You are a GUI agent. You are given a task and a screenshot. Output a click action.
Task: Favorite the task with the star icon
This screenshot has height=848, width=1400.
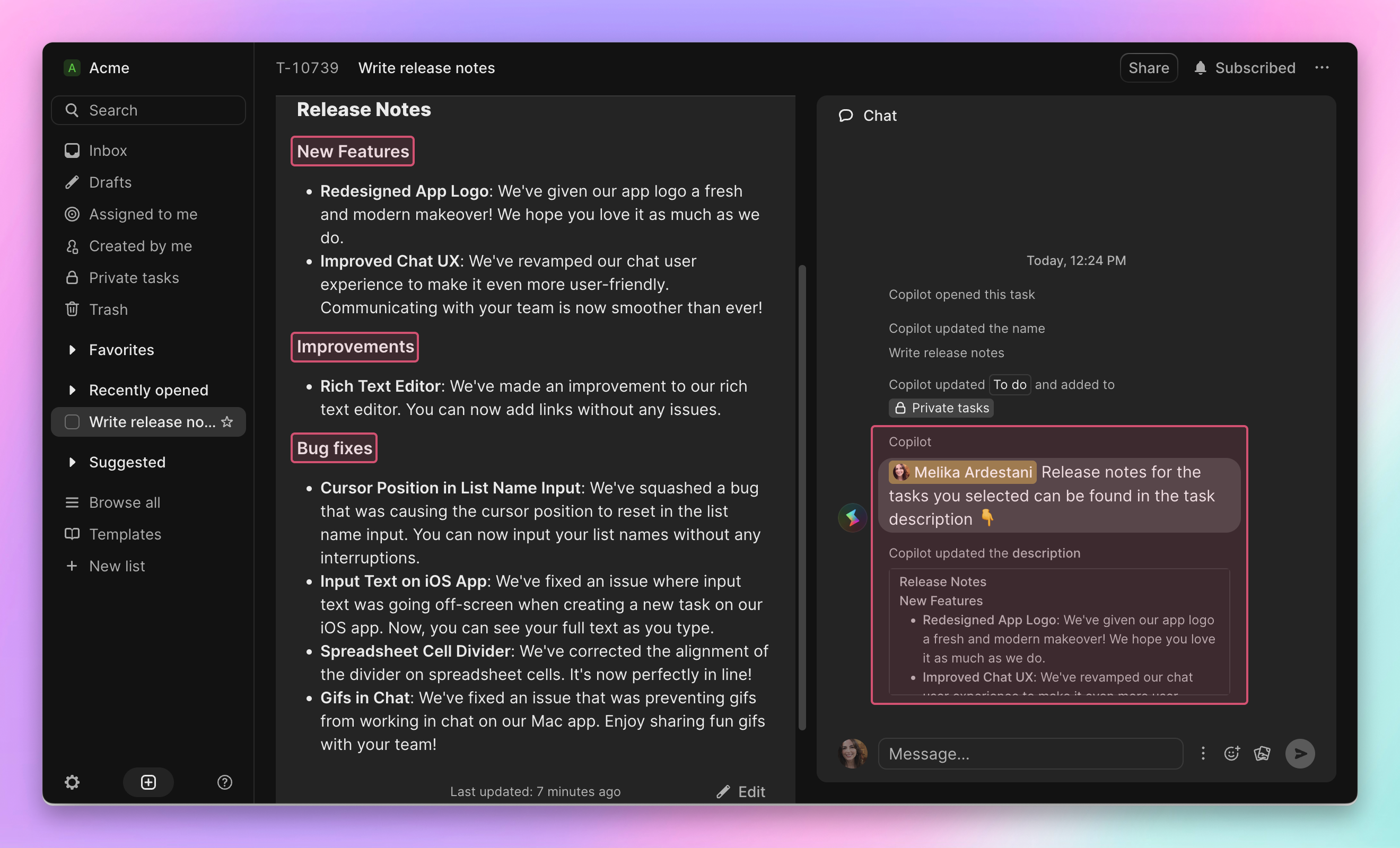(227, 421)
